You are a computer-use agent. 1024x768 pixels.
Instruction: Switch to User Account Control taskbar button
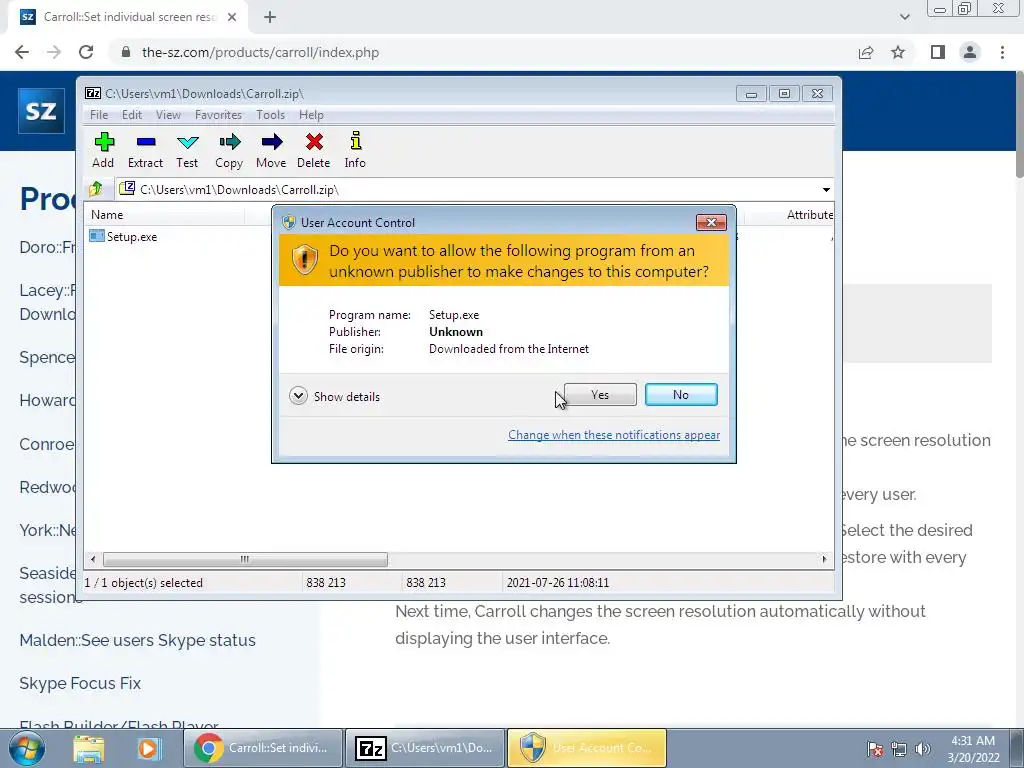coord(586,748)
